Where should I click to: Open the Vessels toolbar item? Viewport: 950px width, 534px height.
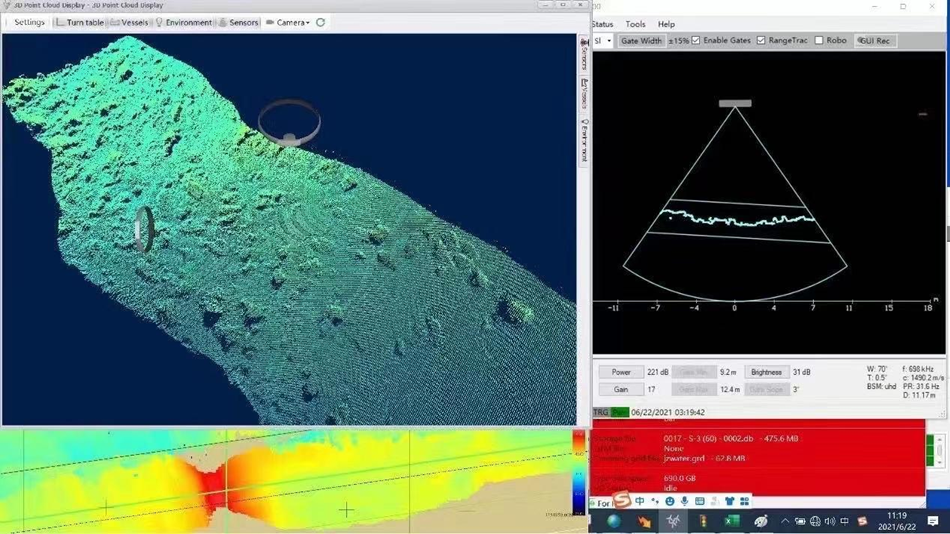pos(129,22)
